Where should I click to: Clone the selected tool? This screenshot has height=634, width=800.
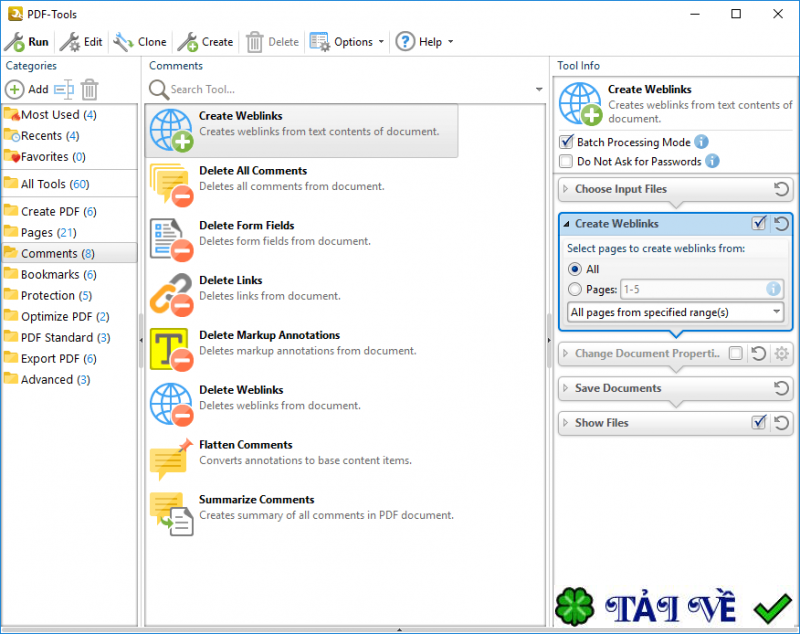(140, 42)
